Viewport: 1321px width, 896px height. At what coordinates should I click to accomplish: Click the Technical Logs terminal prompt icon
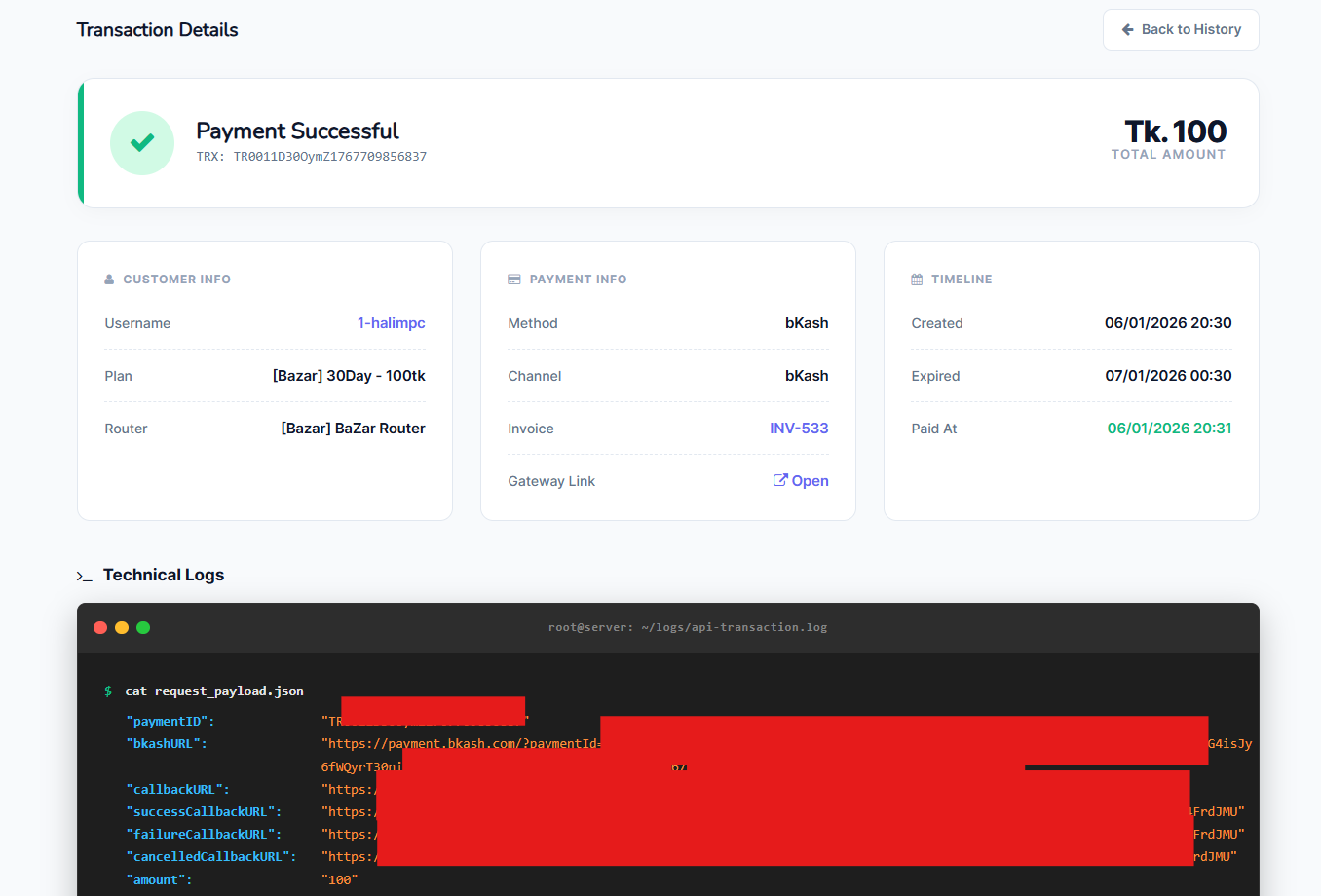coord(85,577)
